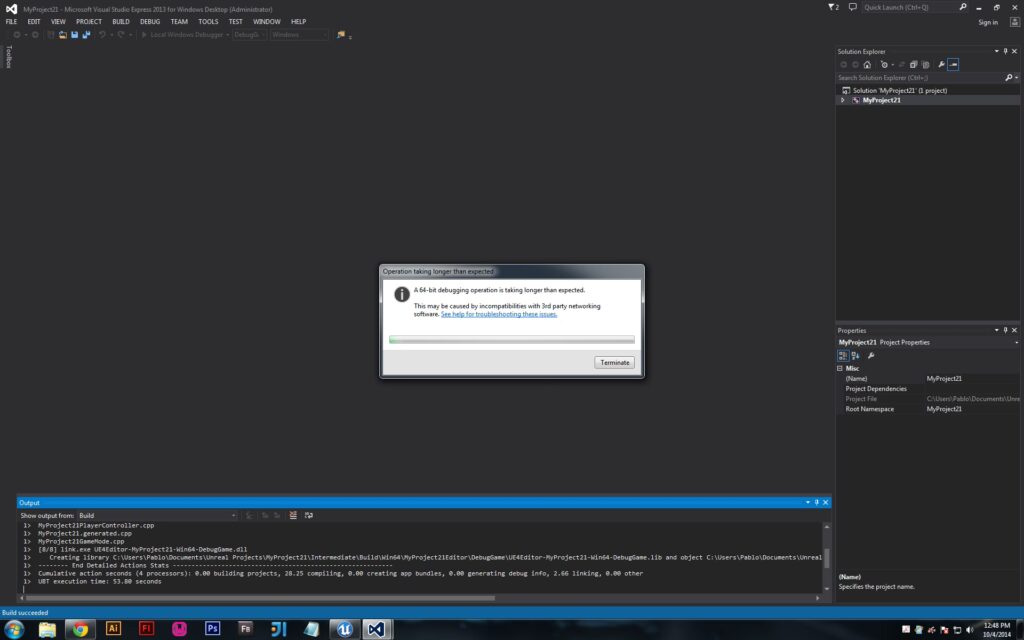Open the BUILD menu
Screen dimensions: 1024x640
120,21
